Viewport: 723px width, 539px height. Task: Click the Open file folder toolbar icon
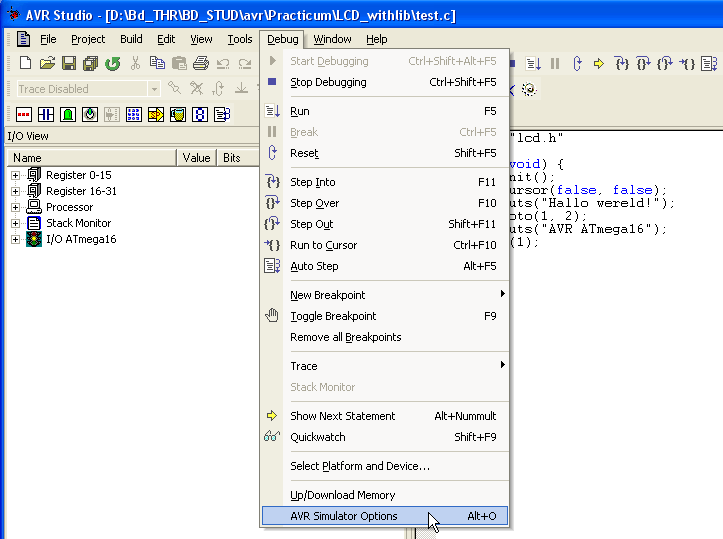pyautogui.click(x=47, y=64)
